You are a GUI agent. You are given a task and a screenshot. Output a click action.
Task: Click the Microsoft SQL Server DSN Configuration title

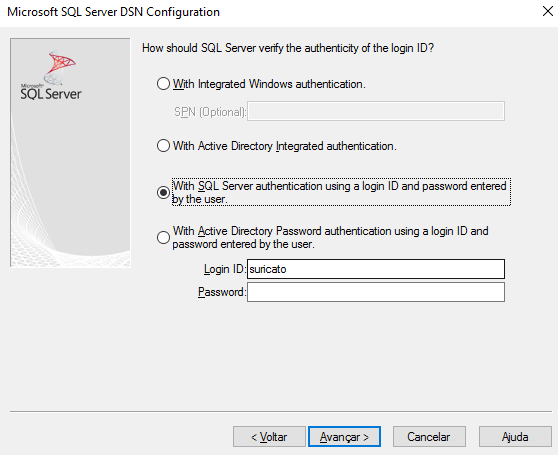click(114, 12)
